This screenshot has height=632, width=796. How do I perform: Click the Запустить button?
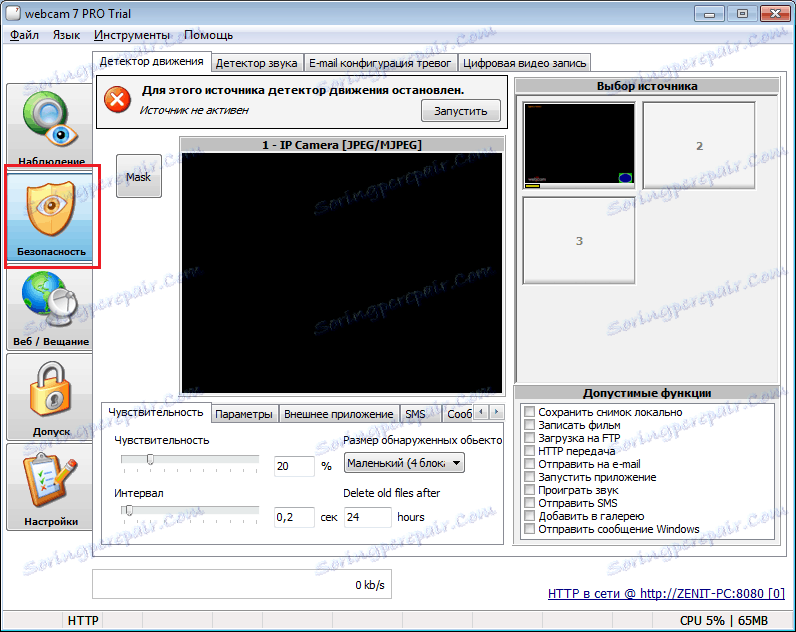tap(460, 111)
